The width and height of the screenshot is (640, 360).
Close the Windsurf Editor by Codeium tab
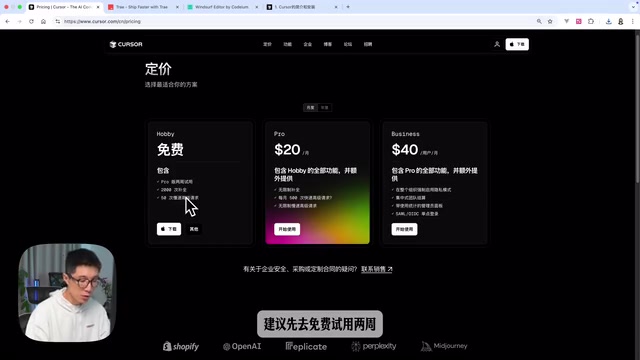(x=256, y=7)
